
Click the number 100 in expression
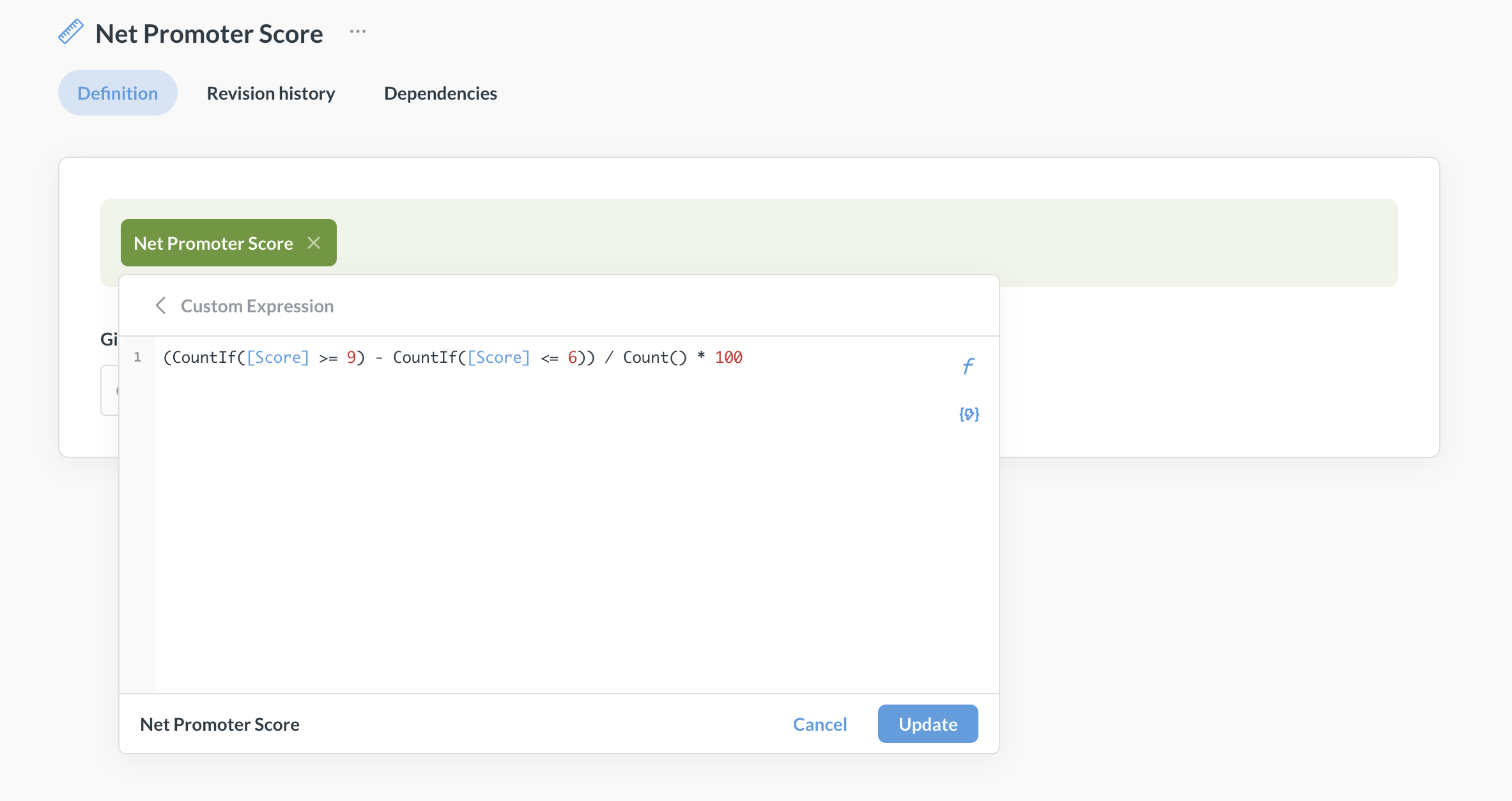[729, 358]
